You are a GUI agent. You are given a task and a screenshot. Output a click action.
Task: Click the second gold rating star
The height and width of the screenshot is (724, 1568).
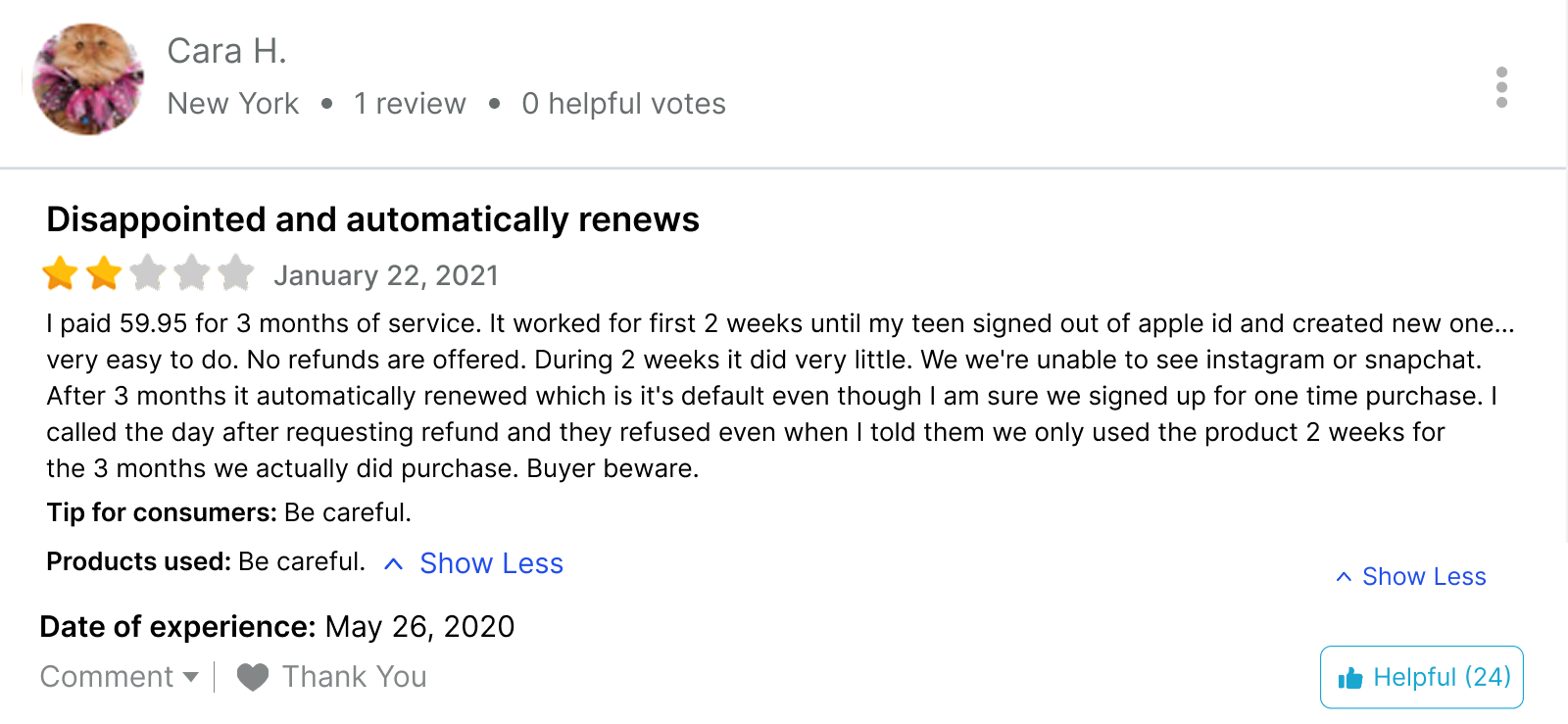coord(104,273)
